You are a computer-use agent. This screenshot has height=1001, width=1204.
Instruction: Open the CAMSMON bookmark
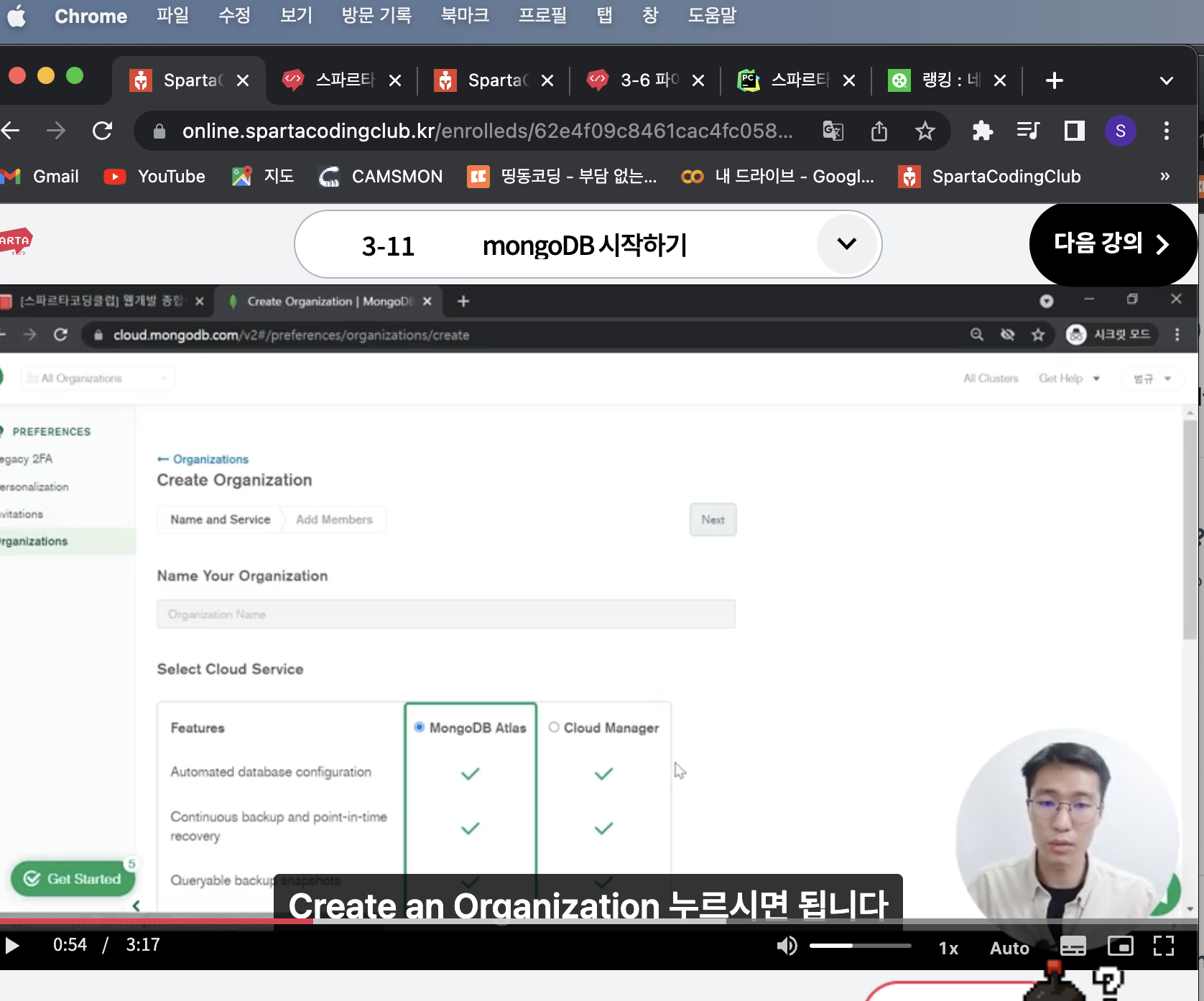[x=381, y=177]
